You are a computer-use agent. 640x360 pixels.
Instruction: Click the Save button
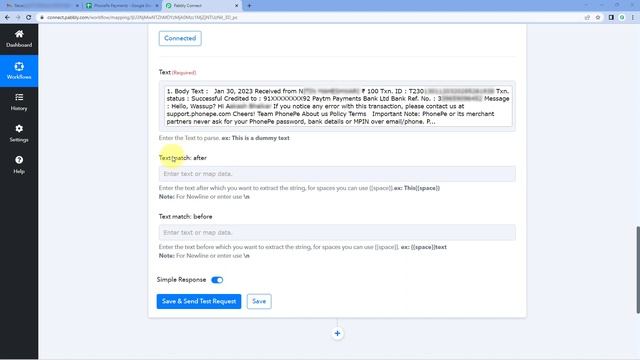(x=259, y=301)
